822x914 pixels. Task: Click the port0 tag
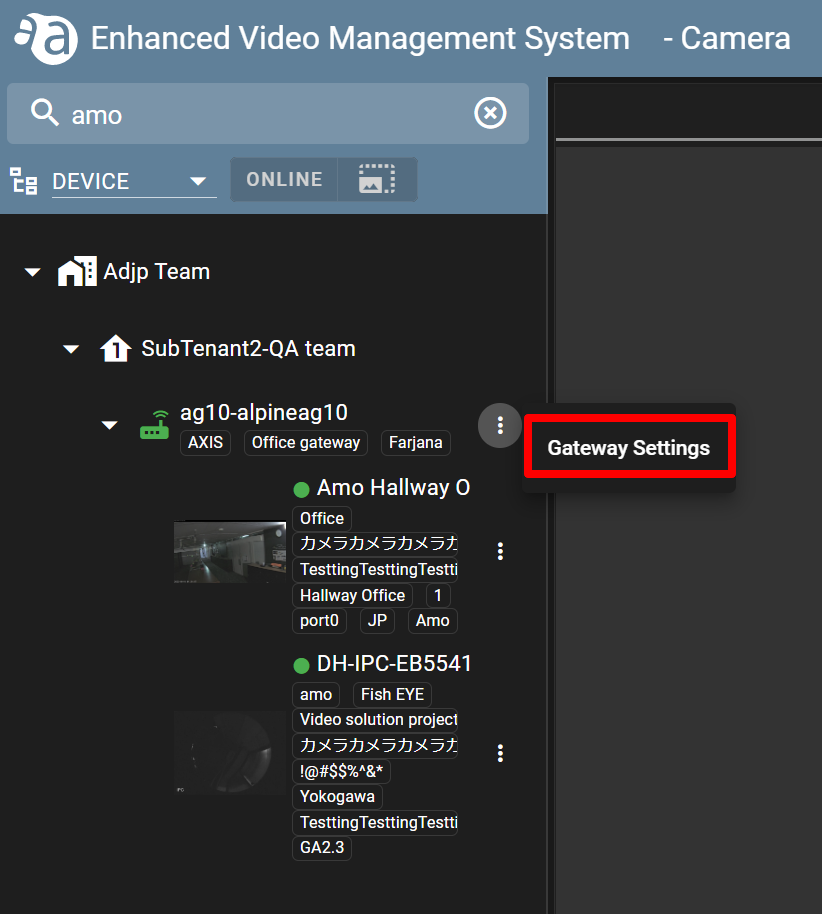tap(319, 620)
